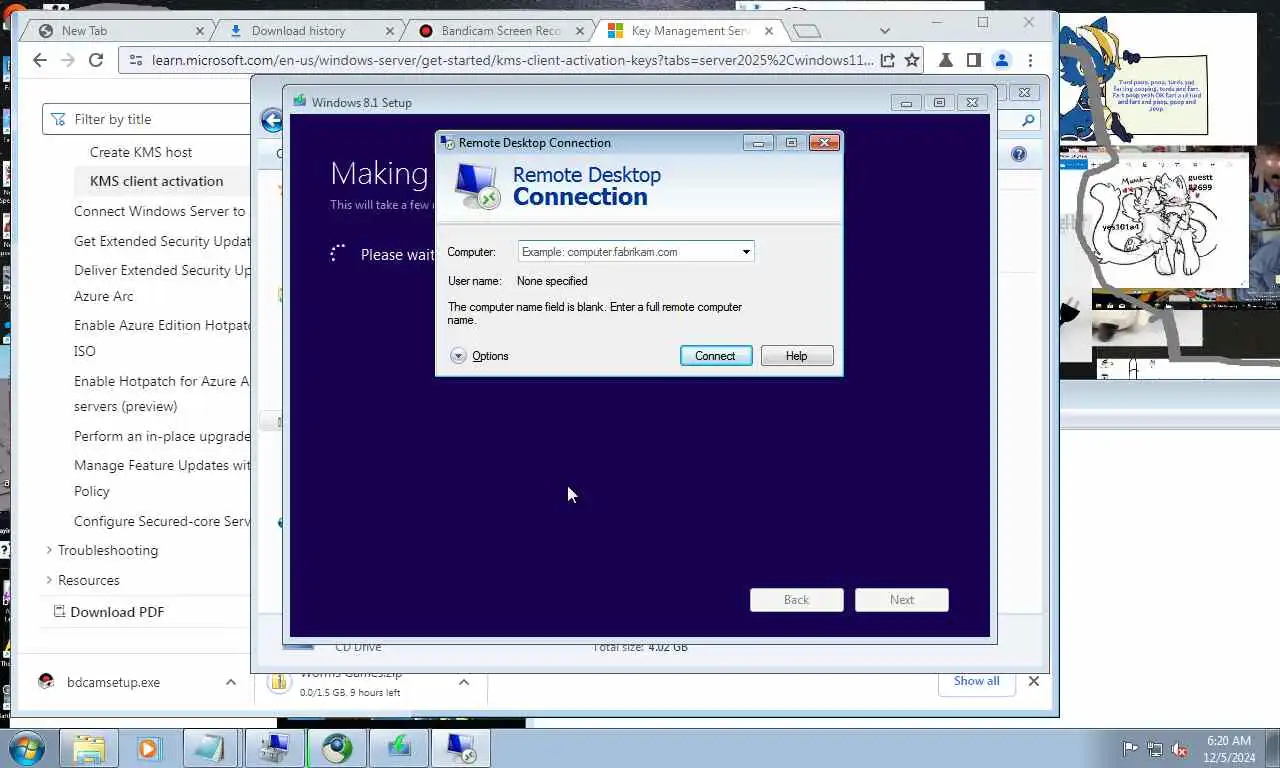Open the Chrome three-dot menu

[1030, 60]
